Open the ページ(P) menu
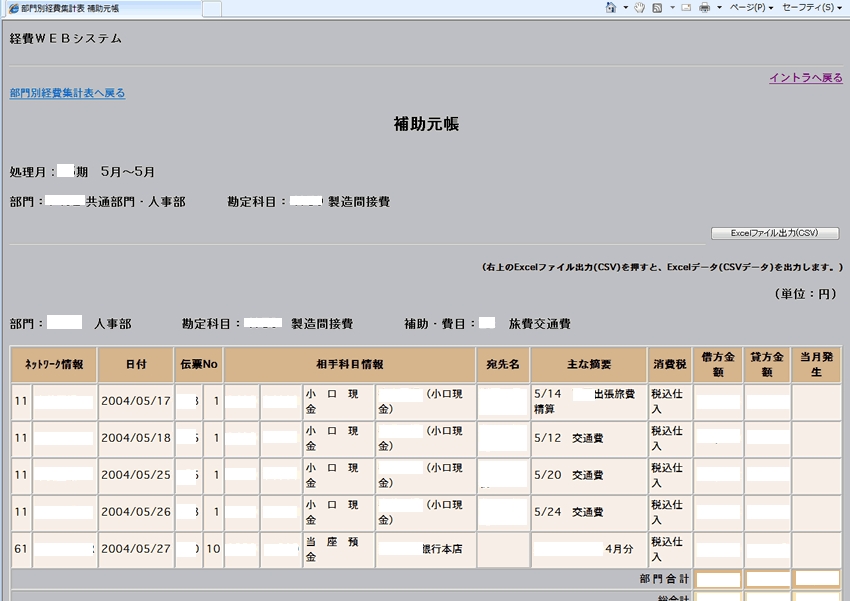 click(751, 8)
